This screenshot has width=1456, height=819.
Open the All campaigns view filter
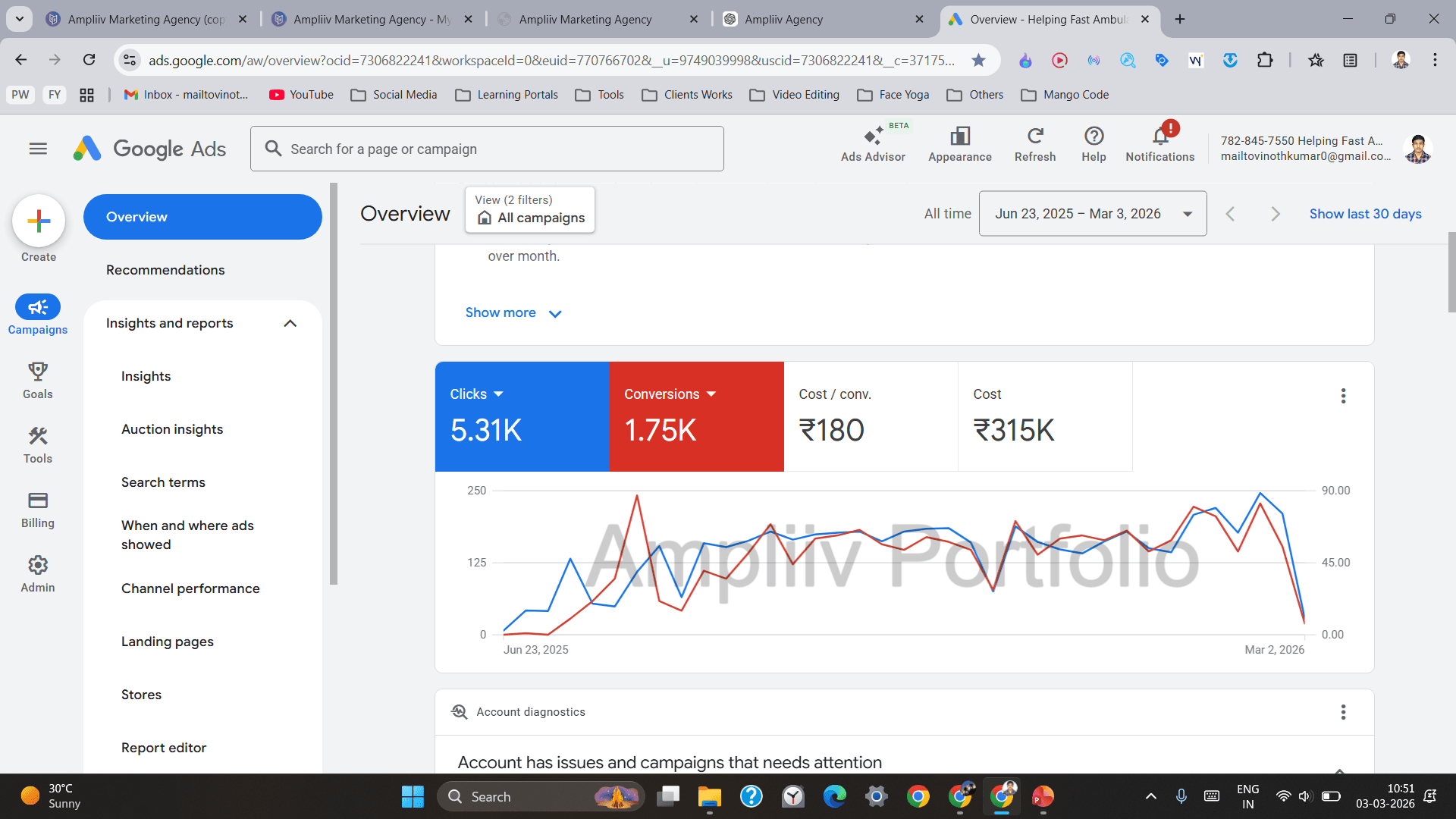point(530,209)
